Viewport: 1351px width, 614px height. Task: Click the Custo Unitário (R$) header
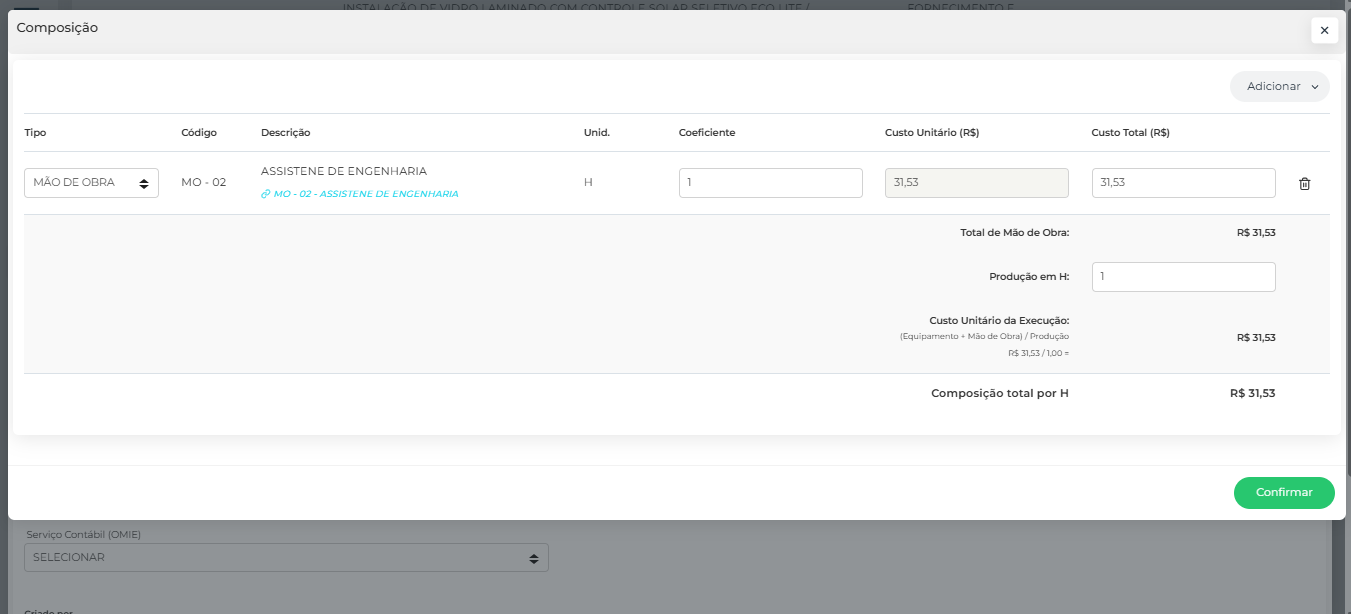tap(931, 133)
